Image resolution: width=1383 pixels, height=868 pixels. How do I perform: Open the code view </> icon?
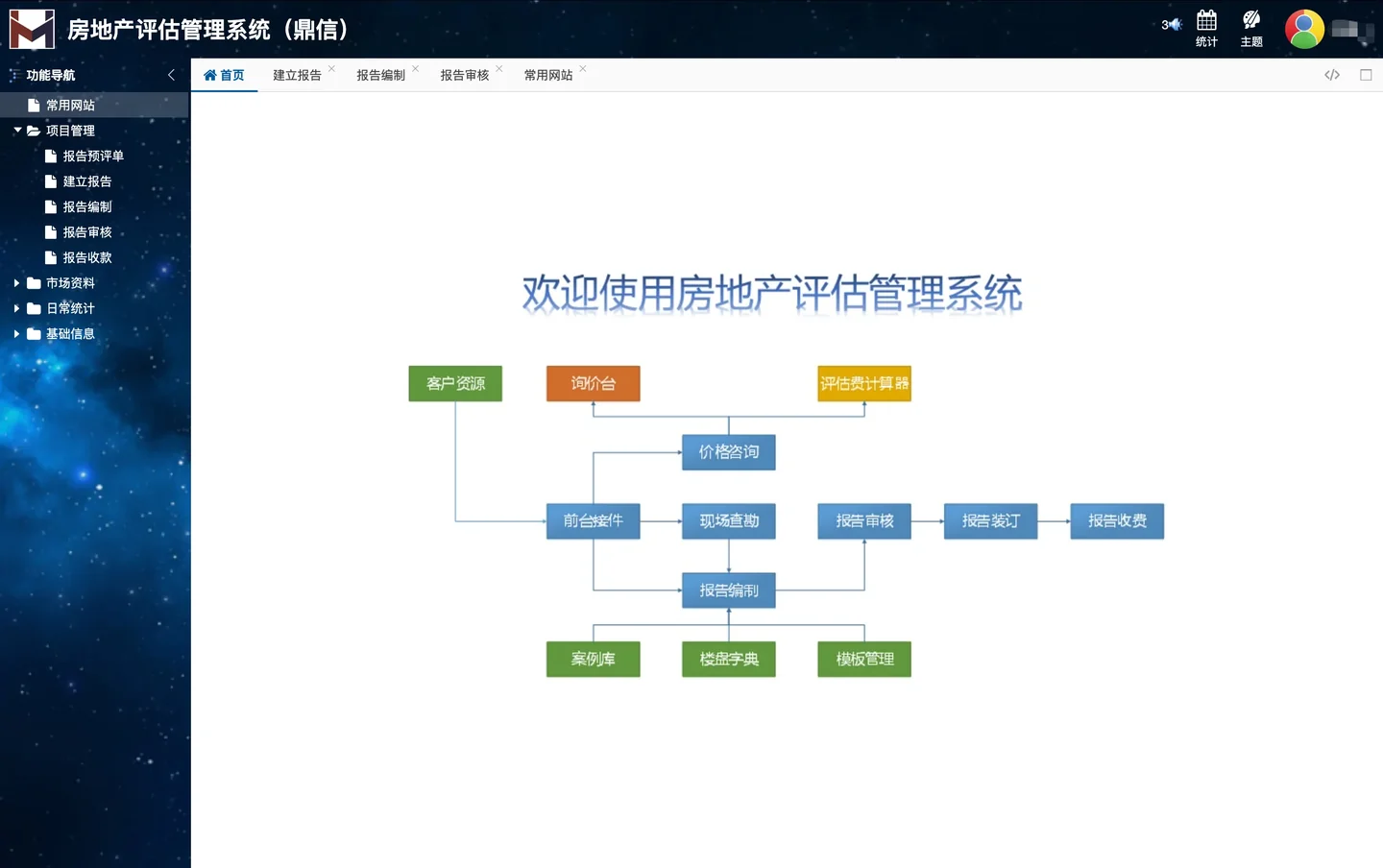coord(1331,74)
